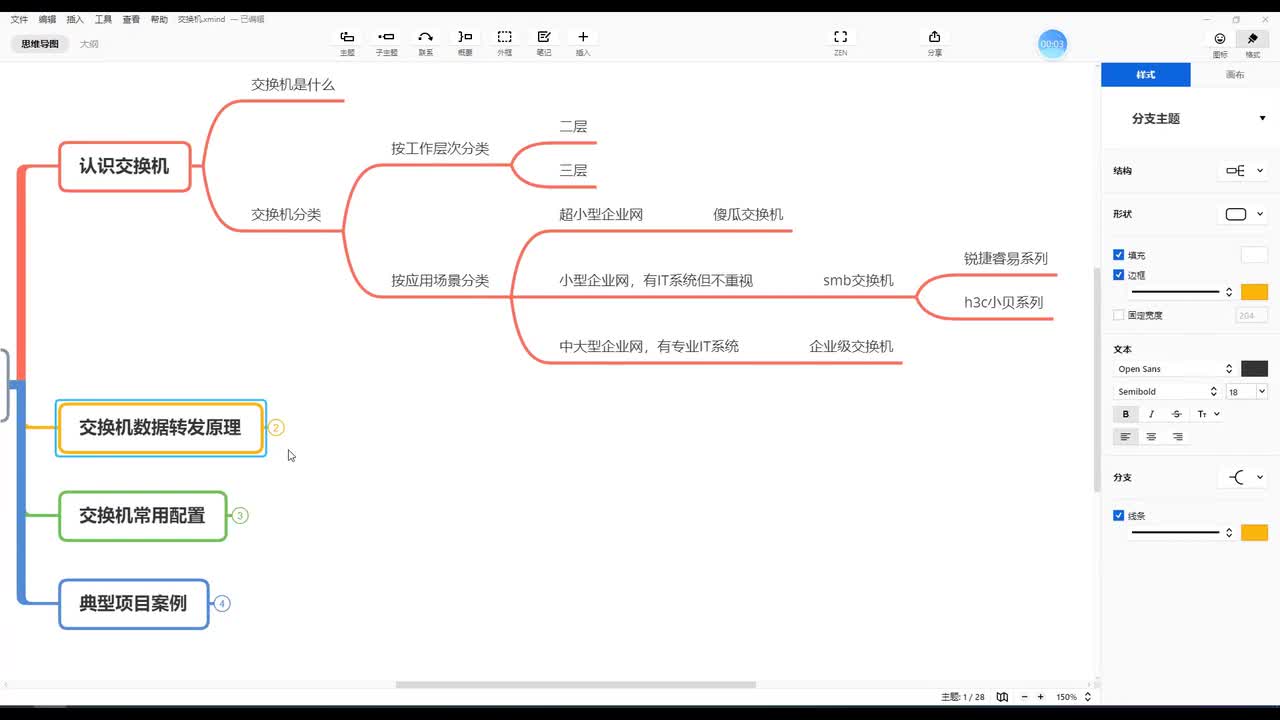Create a relationship with 联系 tool
The width and height of the screenshot is (1280, 720).
pos(426,41)
